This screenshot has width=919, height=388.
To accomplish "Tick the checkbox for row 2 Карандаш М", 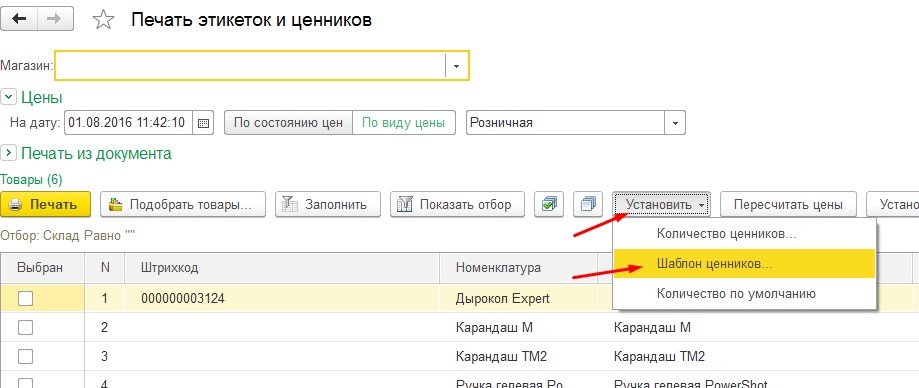I will [x=25, y=328].
